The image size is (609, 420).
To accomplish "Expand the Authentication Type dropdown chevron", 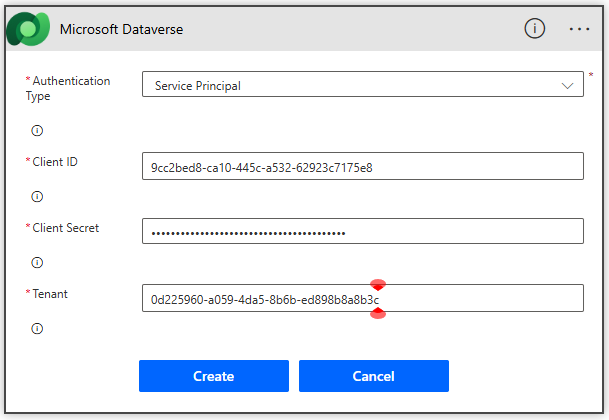I will click(565, 85).
